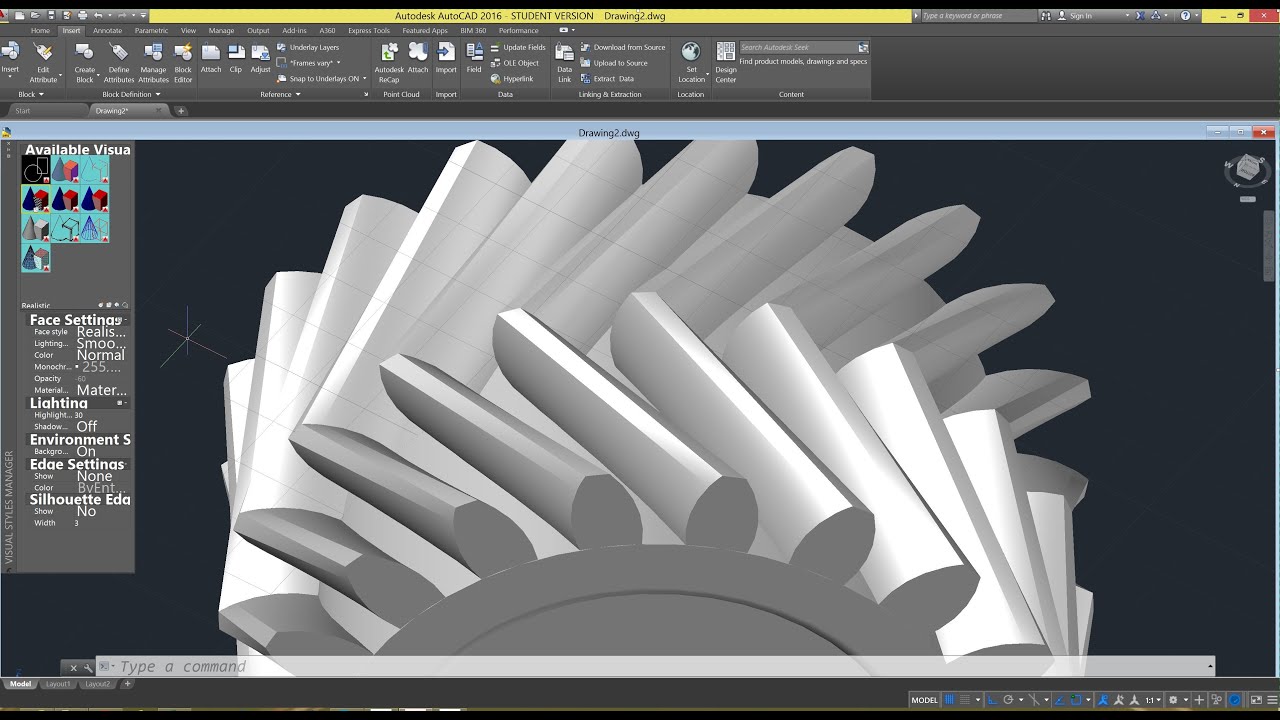Click the Adjust reference icon
The width and height of the screenshot is (1280, 720).
[260, 52]
